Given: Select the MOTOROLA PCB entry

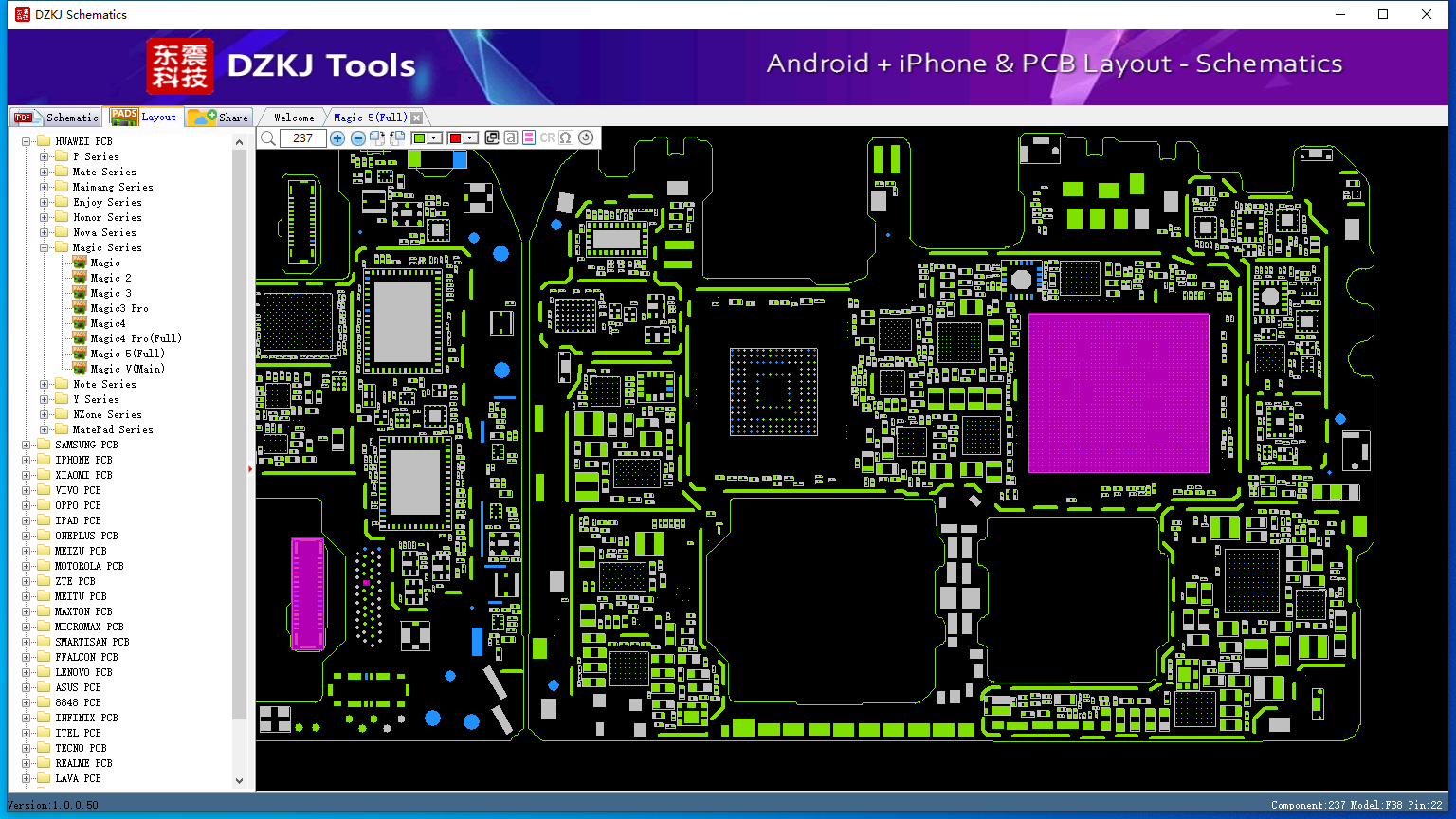Looking at the screenshot, I should click(x=89, y=566).
